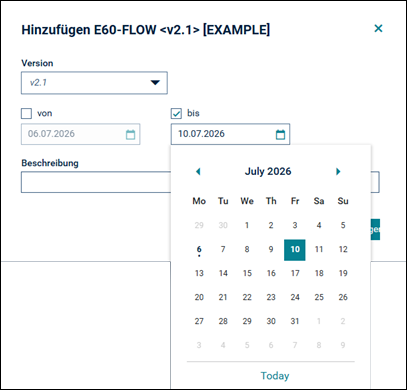
Task: Select July 23 in the calendar
Action: click(x=271, y=297)
